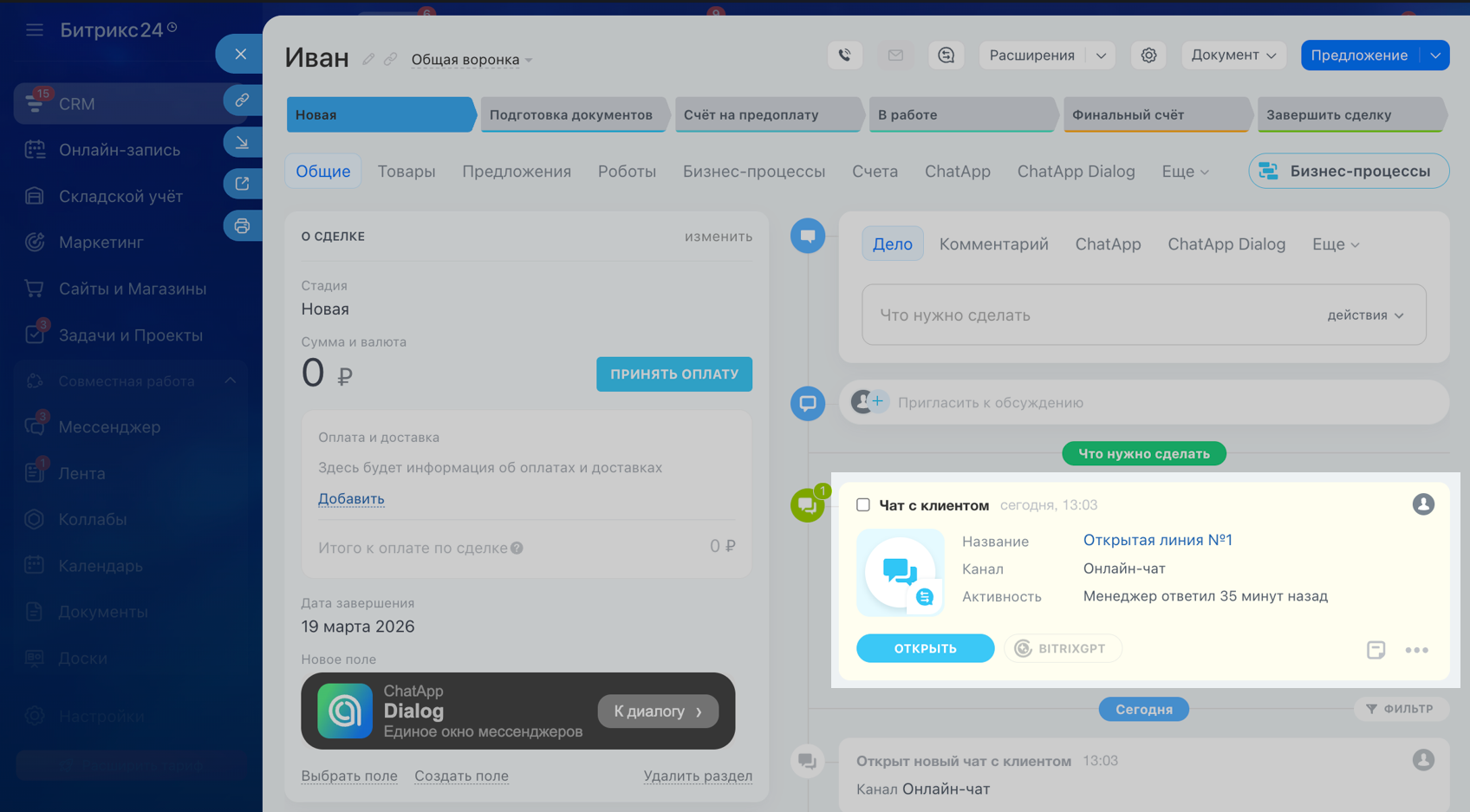
Task: Click the pencil icon next to Иван
Action: click(368, 59)
